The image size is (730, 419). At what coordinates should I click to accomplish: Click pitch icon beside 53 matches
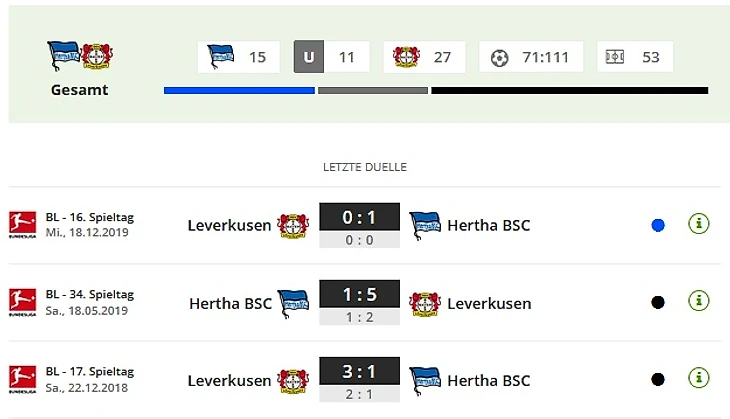pyautogui.click(x=615, y=57)
